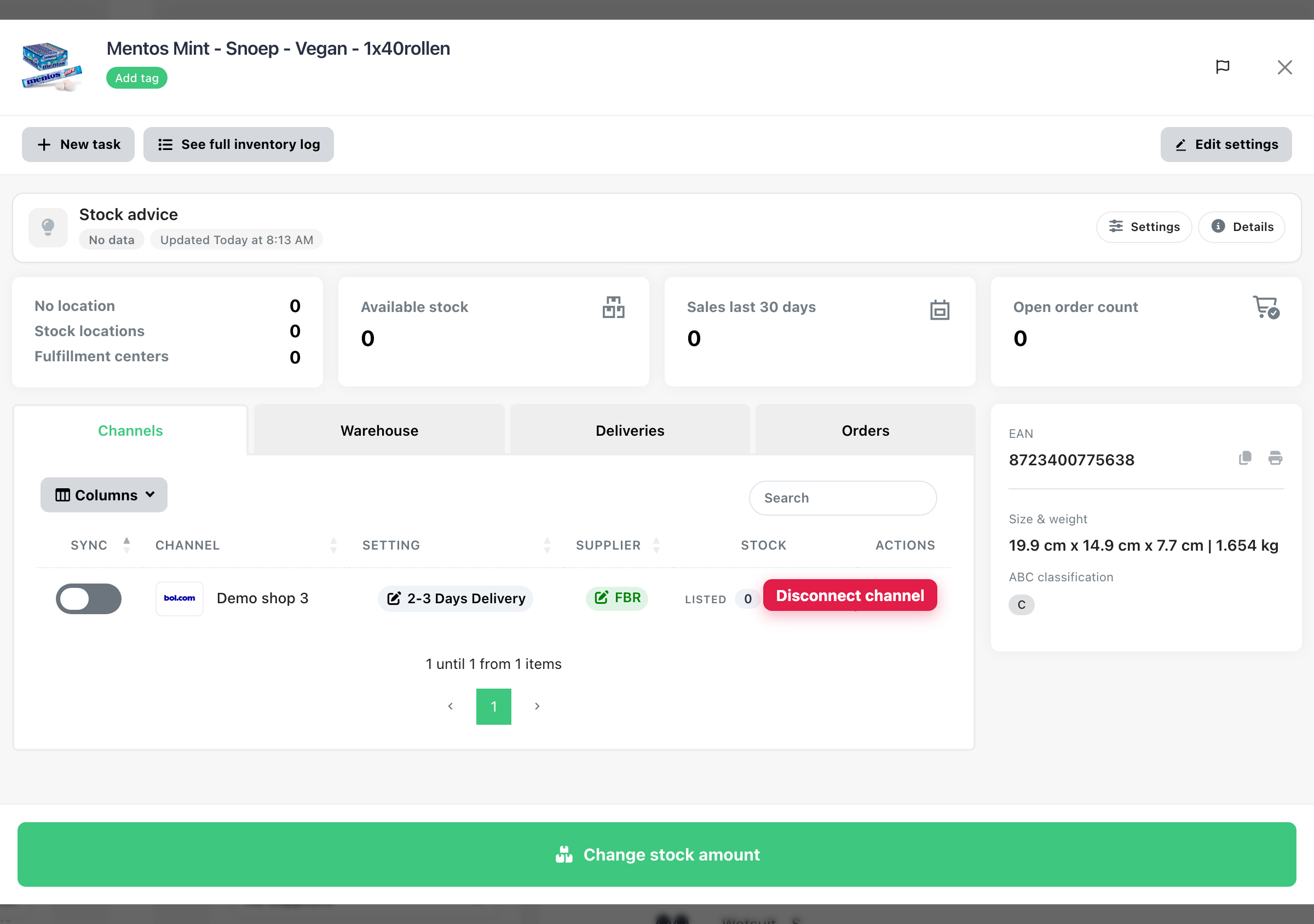
Task: Open Stock advice Settings
Action: [x=1144, y=227]
